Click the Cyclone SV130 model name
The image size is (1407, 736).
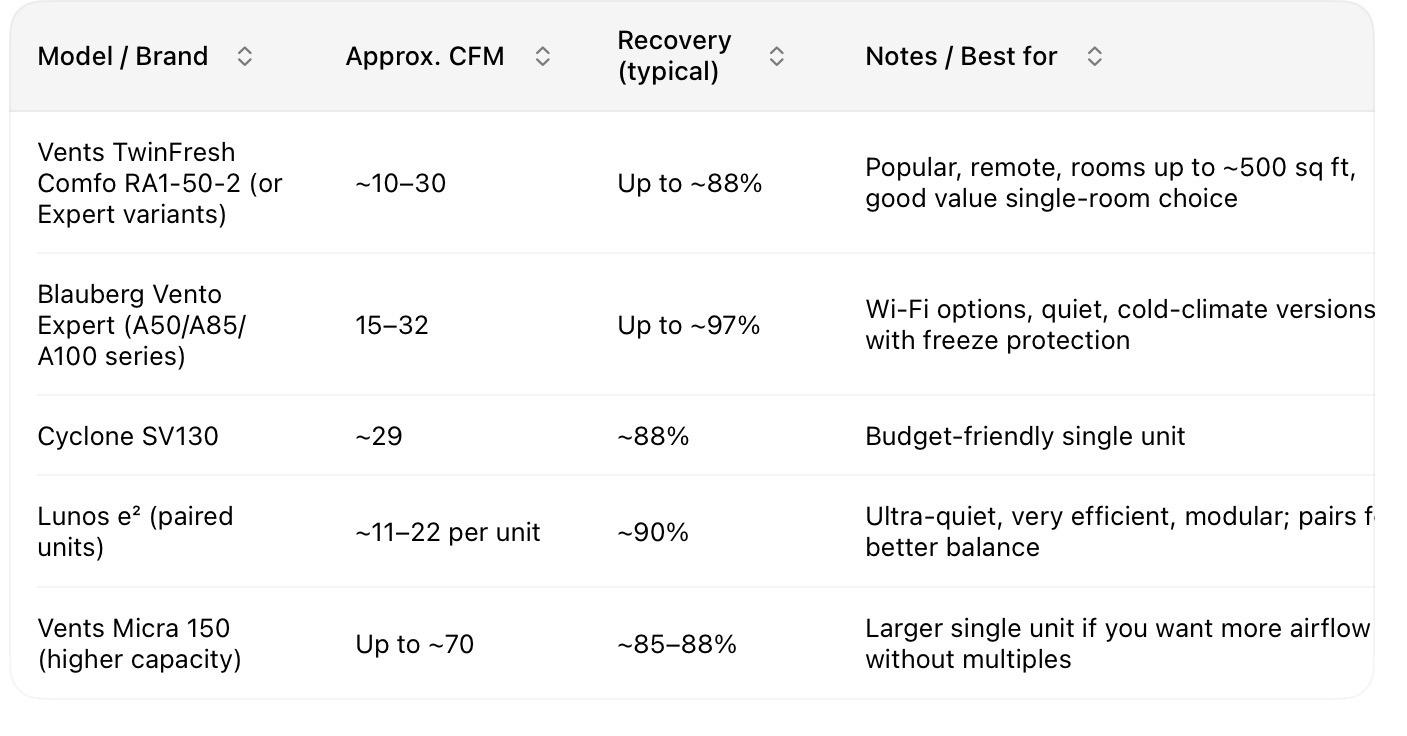[128, 436]
